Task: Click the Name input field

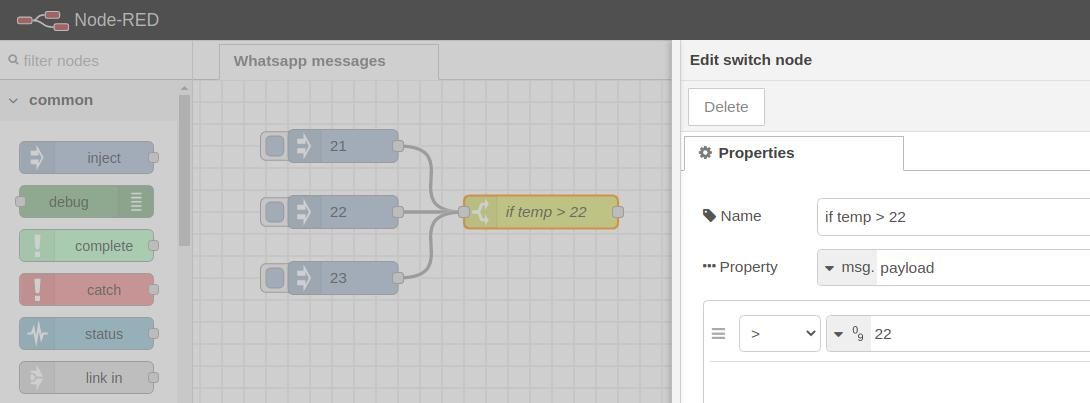Action: tap(954, 217)
